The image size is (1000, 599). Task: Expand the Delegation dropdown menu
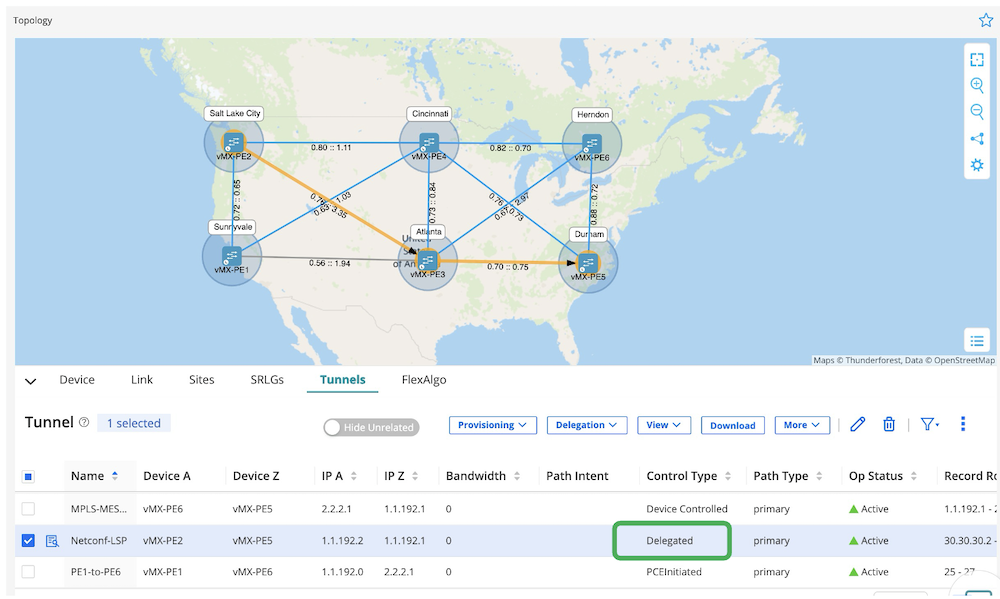click(x=586, y=425)
